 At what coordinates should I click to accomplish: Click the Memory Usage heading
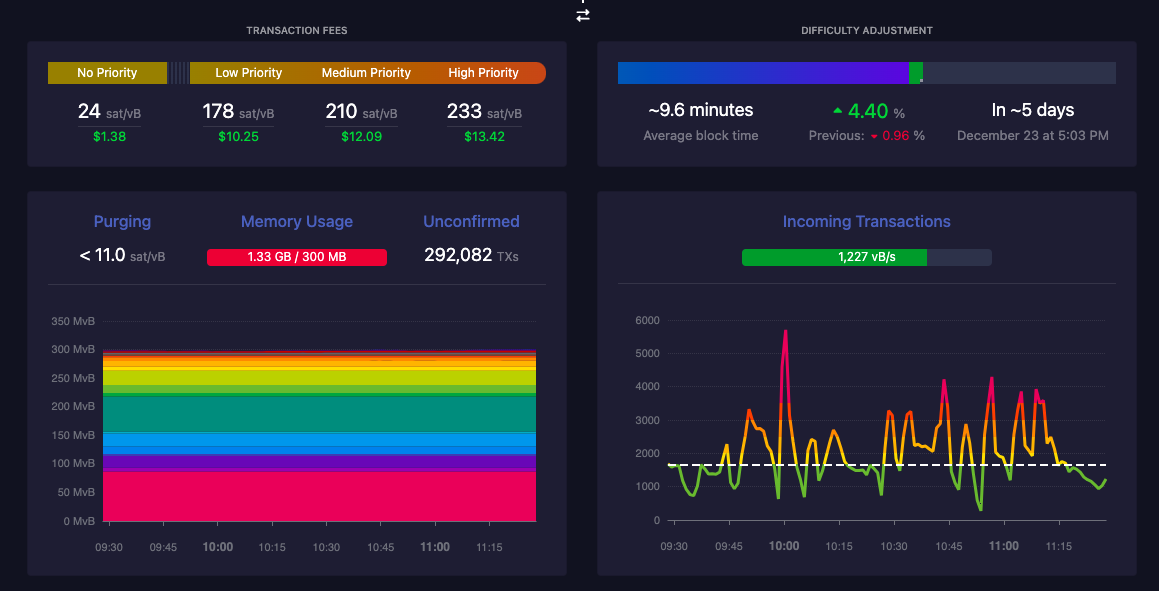296,222
